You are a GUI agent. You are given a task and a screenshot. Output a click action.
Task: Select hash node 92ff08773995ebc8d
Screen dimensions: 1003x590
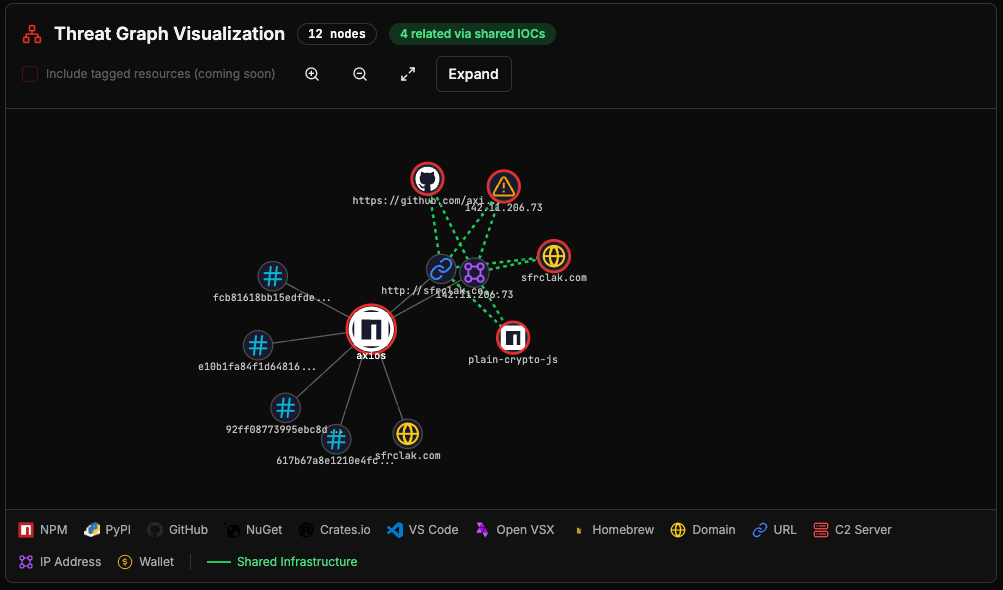[285, 408]
